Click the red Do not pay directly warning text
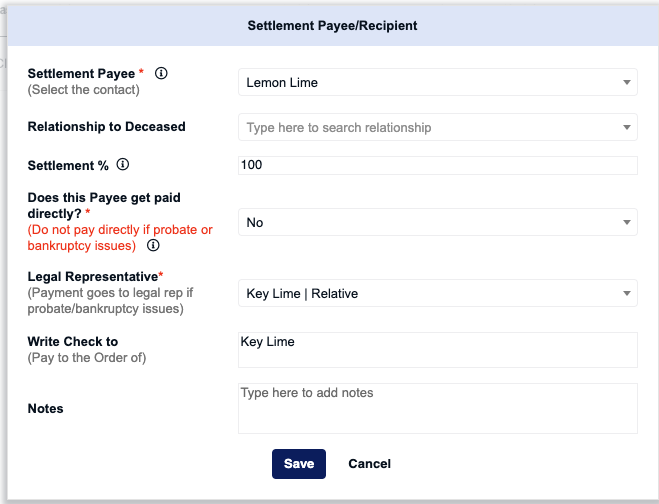659x504 pixels. (x=120, y=237)
